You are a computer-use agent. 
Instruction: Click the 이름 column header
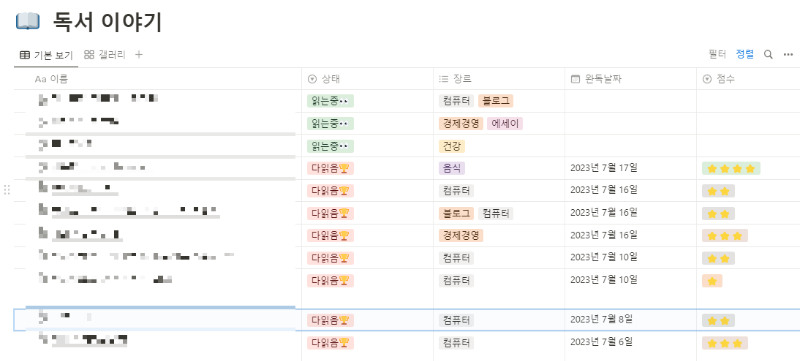pos(52,79)
